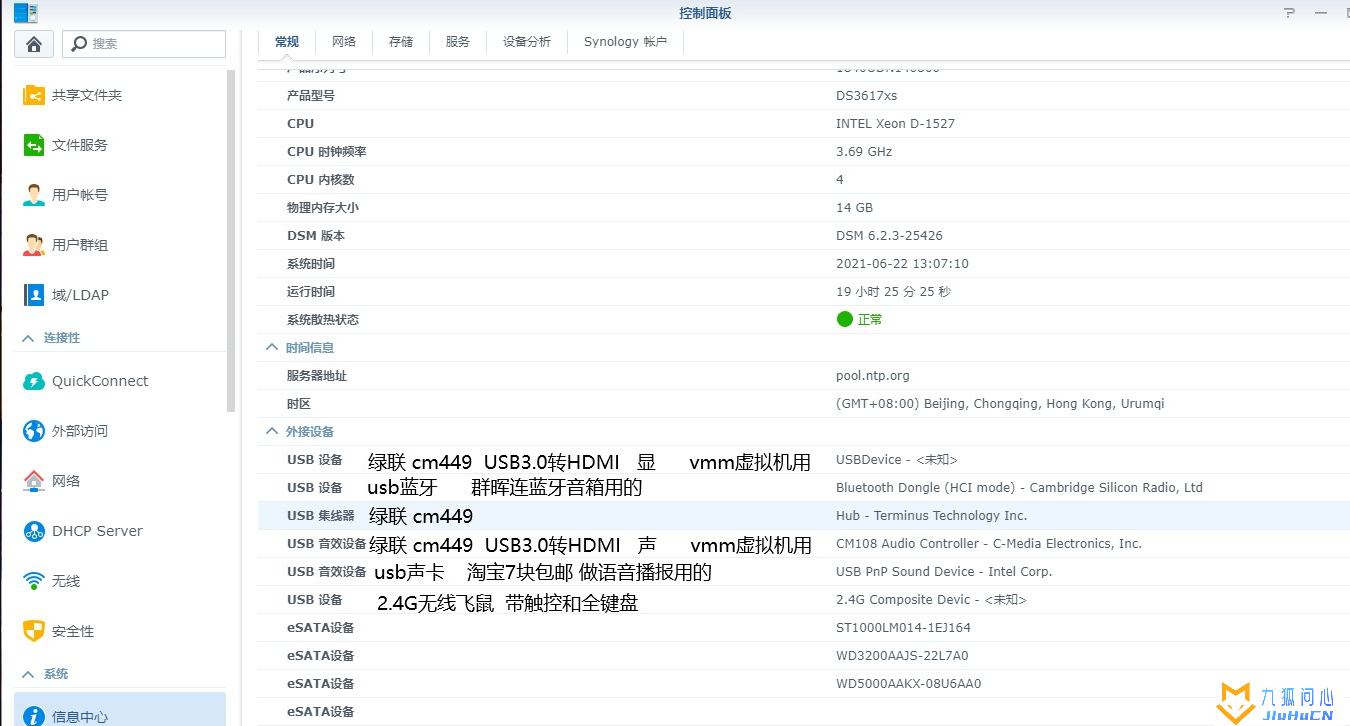1350x726 pixels.
Task: Open 域/LDAP icon
Action: [x=34, y=295]
